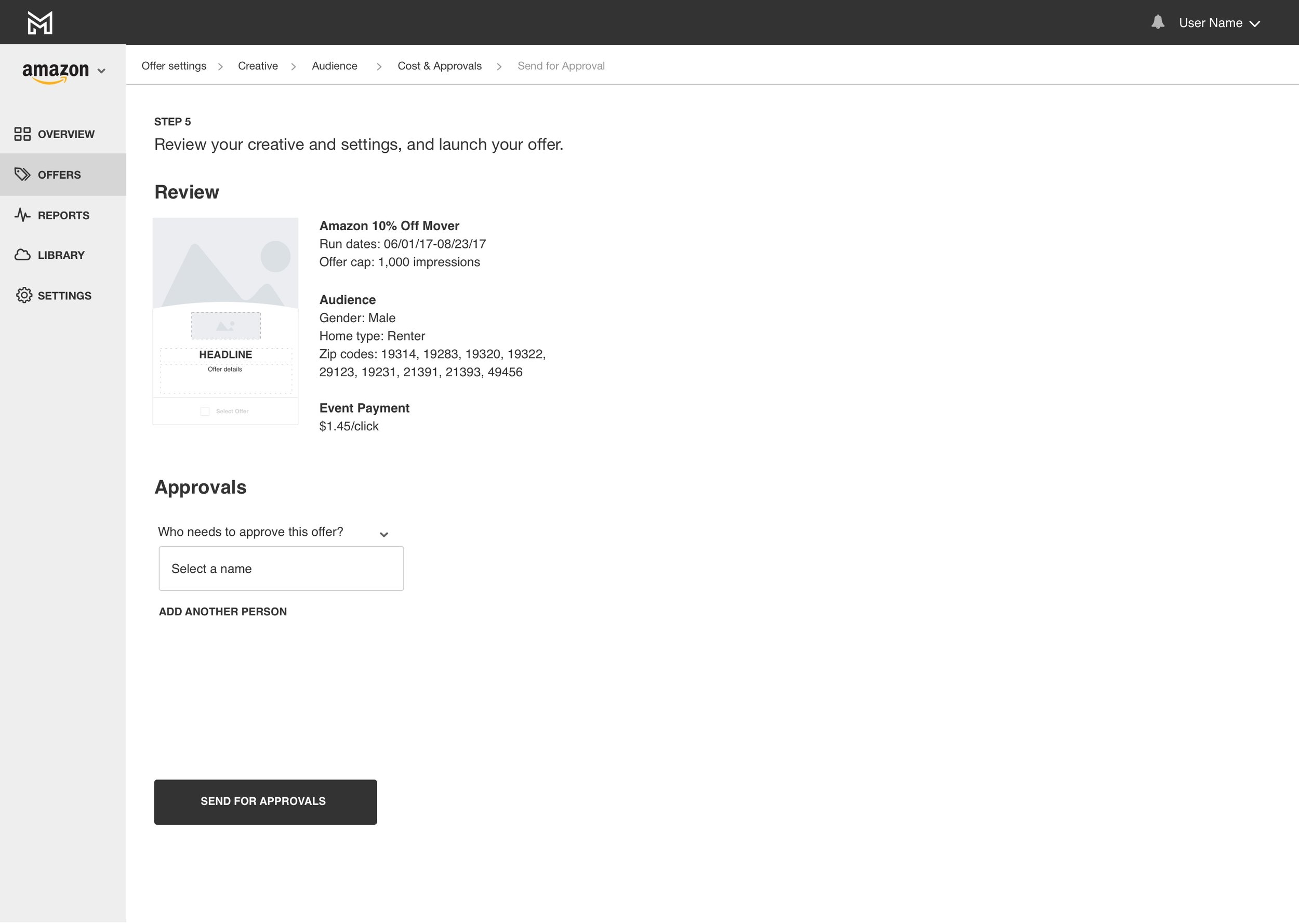Image resolution: width=1299 pixels, height=924 pixels.
Task: Go to Audience step breadcrumb
Action: point(335,66)
